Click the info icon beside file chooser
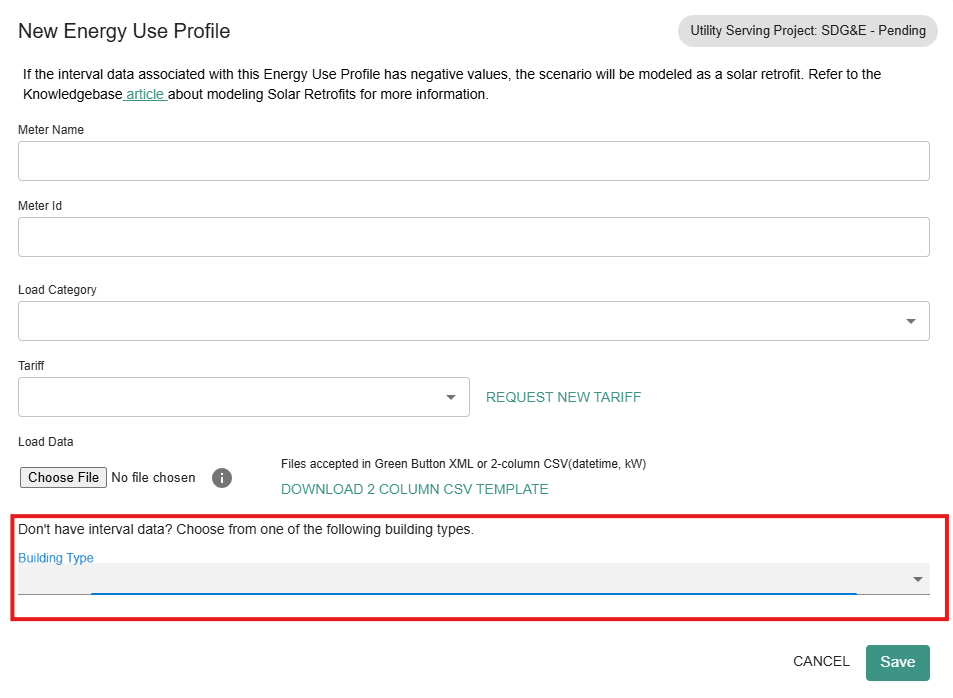This screenshot has width=953, height=698. pos(222,478)
